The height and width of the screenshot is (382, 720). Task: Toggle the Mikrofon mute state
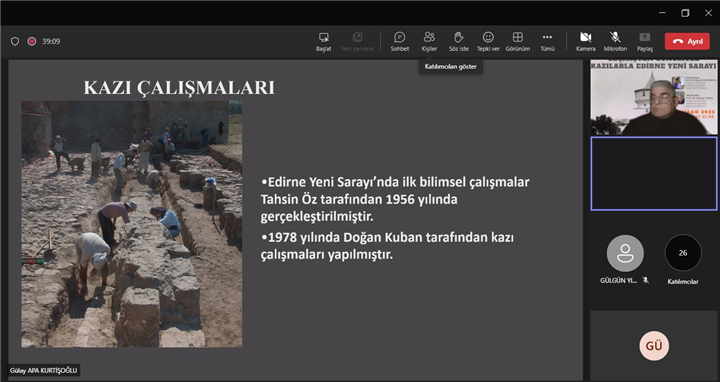point(615,41)
